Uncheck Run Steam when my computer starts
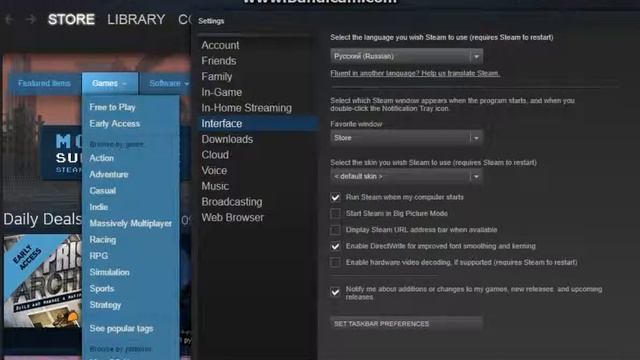Viewport: 640px width, 360px height. 336,198
